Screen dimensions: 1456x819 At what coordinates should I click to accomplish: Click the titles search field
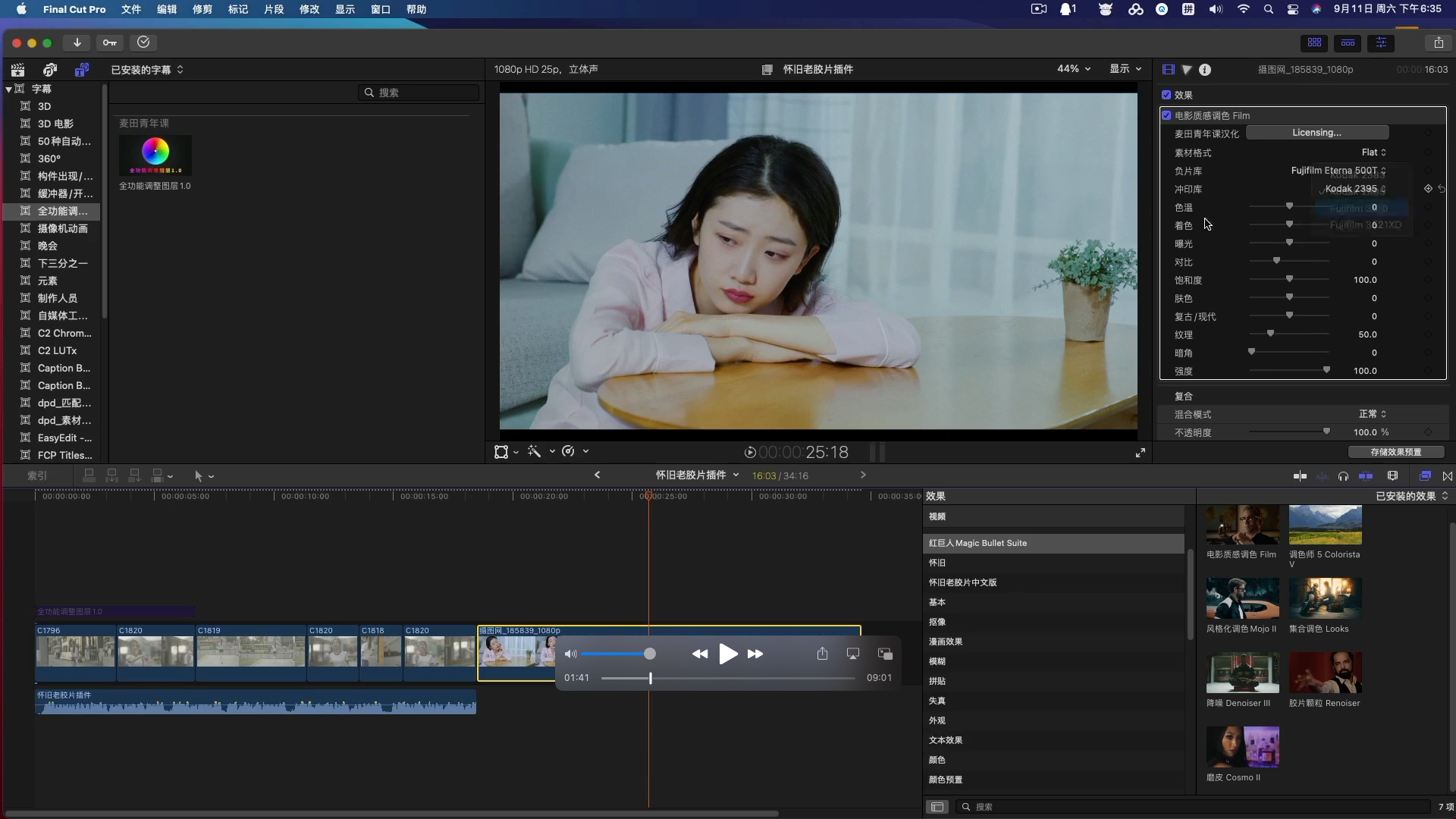click(x=419, y=93)
